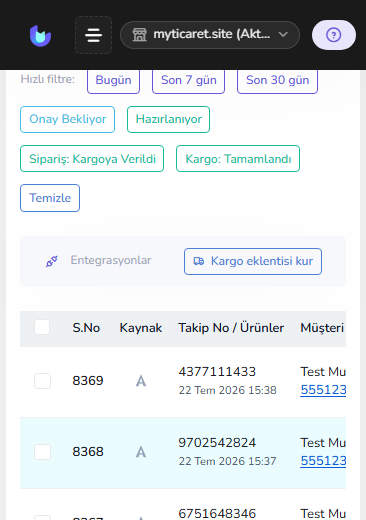Image resolution: width=366 pixels, height=520 pixels.
Task: Click the date 22 Tem 2026 15:38
Action: point(227,390)
